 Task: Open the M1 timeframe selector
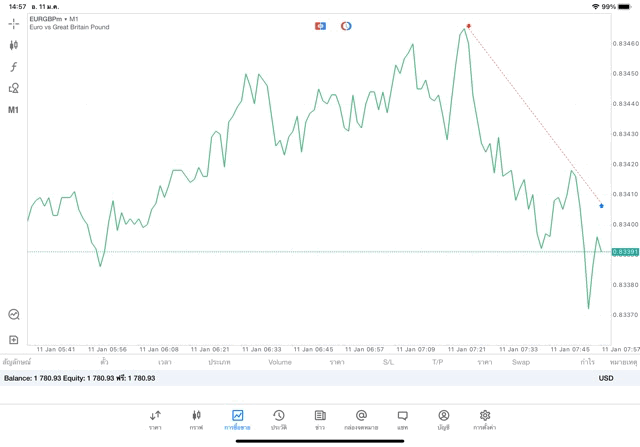point(14,110)
